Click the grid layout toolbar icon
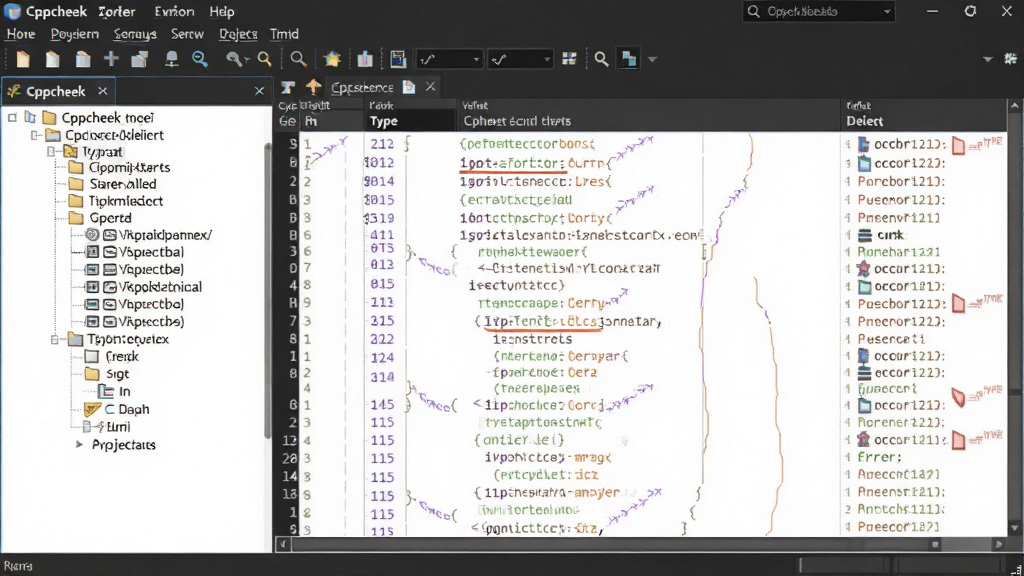The image size is (1024, 576). [x=569, y=59]
